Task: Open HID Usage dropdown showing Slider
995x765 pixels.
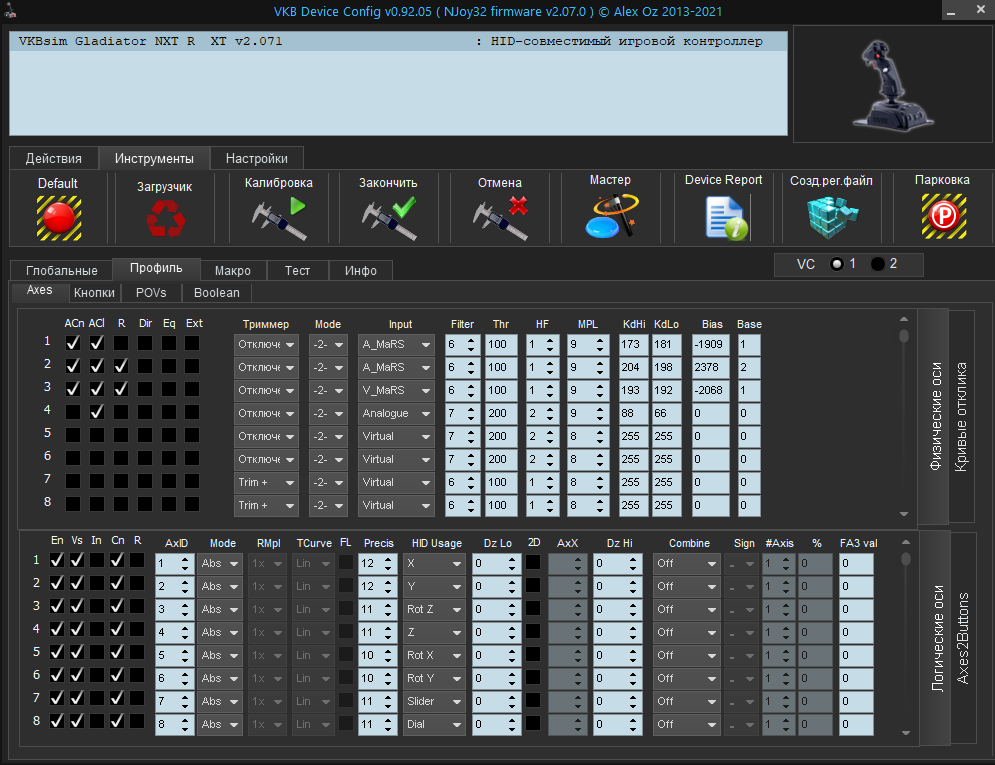Action: tap(433, 701)
